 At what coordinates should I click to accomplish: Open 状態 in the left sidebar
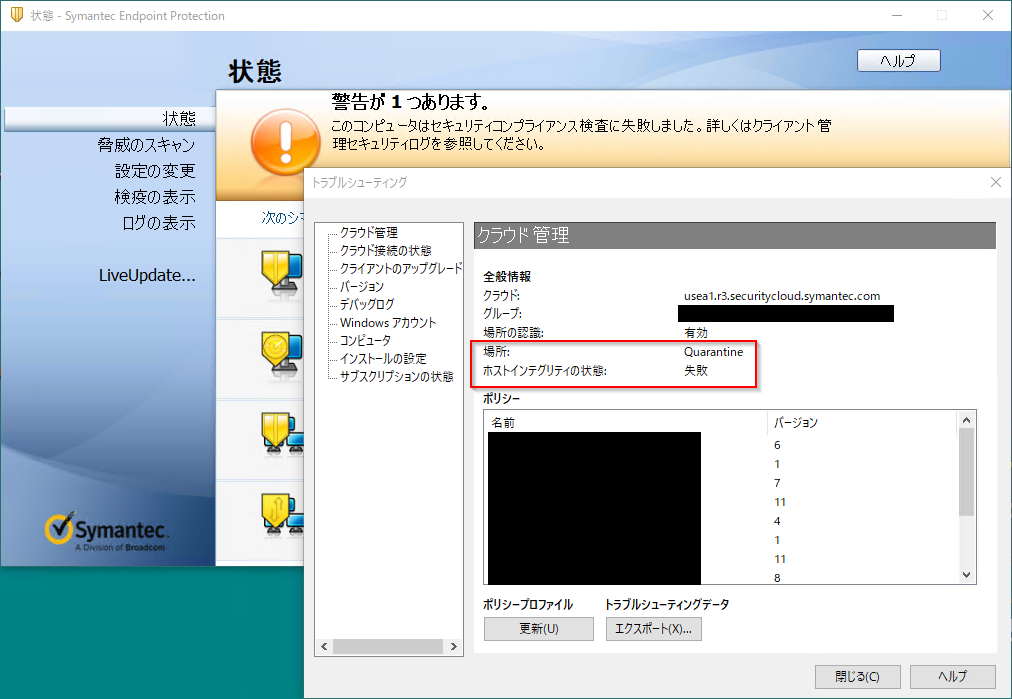click(x=179, y=119)
